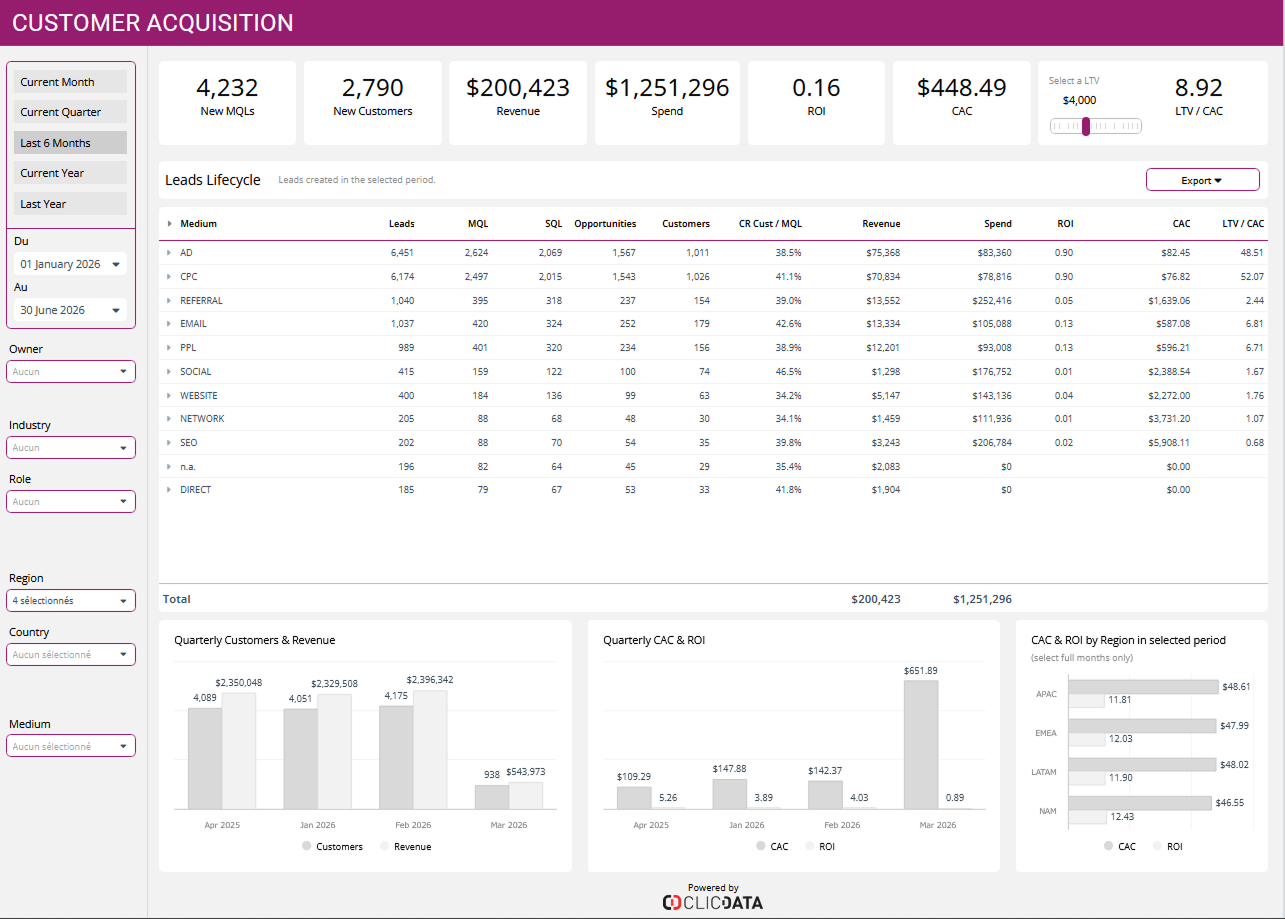Click the New Customers KPI card
Screen dimensions: 1285x919
pyautogui.click(x=373, y=103)
